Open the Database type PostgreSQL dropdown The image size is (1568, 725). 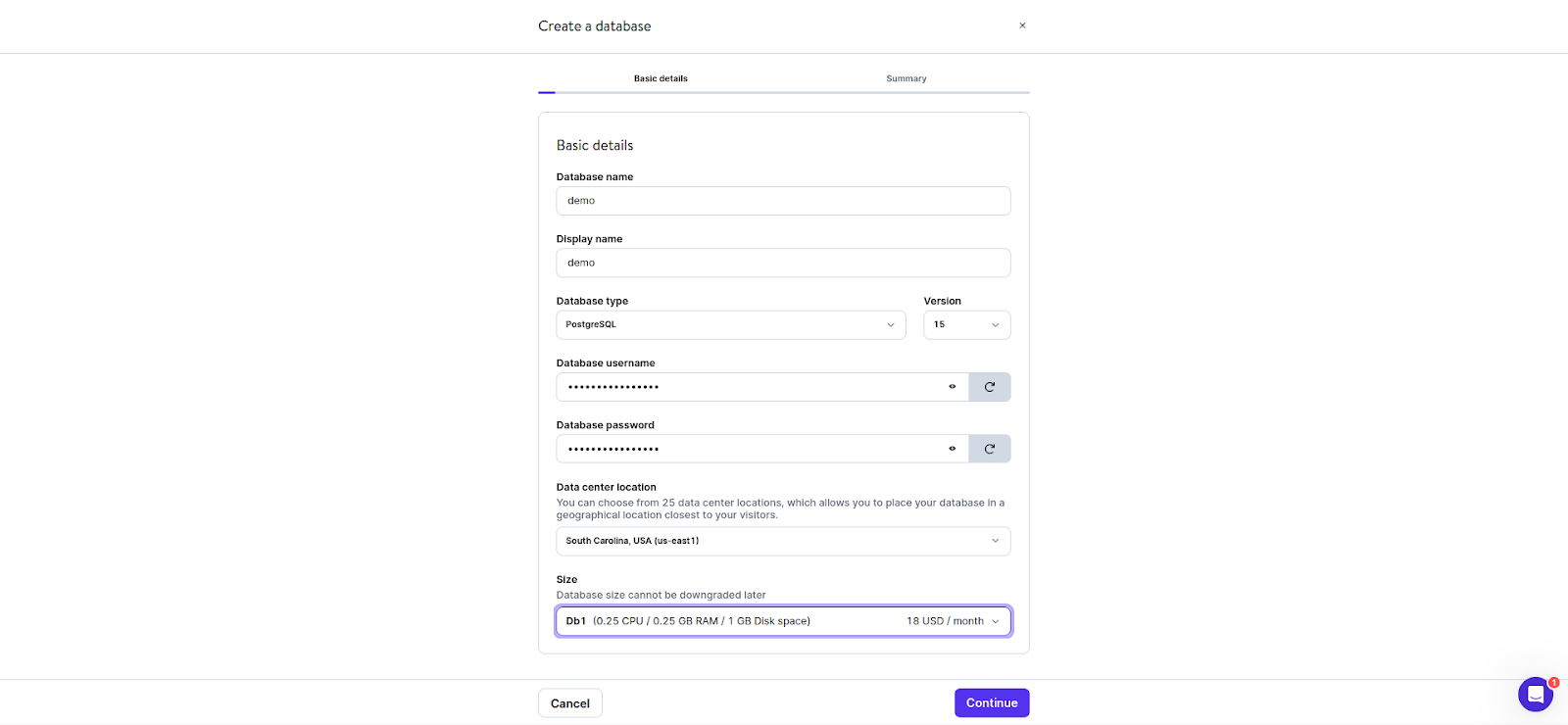click(x=731, y=324)
